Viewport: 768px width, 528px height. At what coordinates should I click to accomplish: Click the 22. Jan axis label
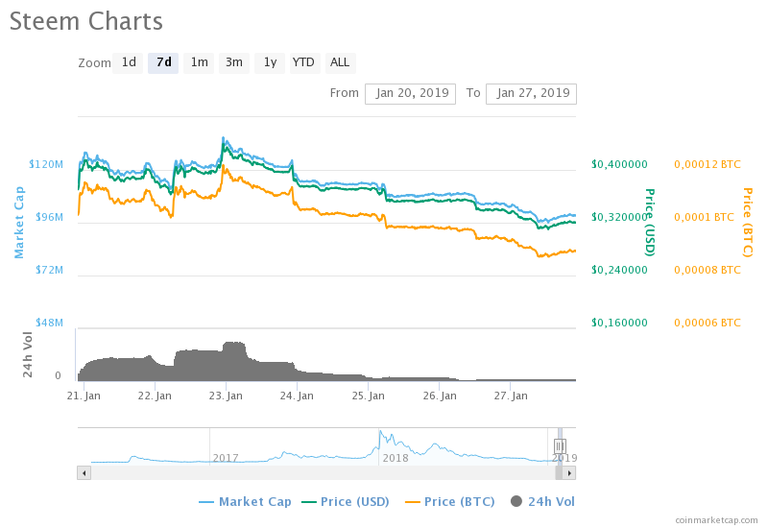tap(155, 396)
